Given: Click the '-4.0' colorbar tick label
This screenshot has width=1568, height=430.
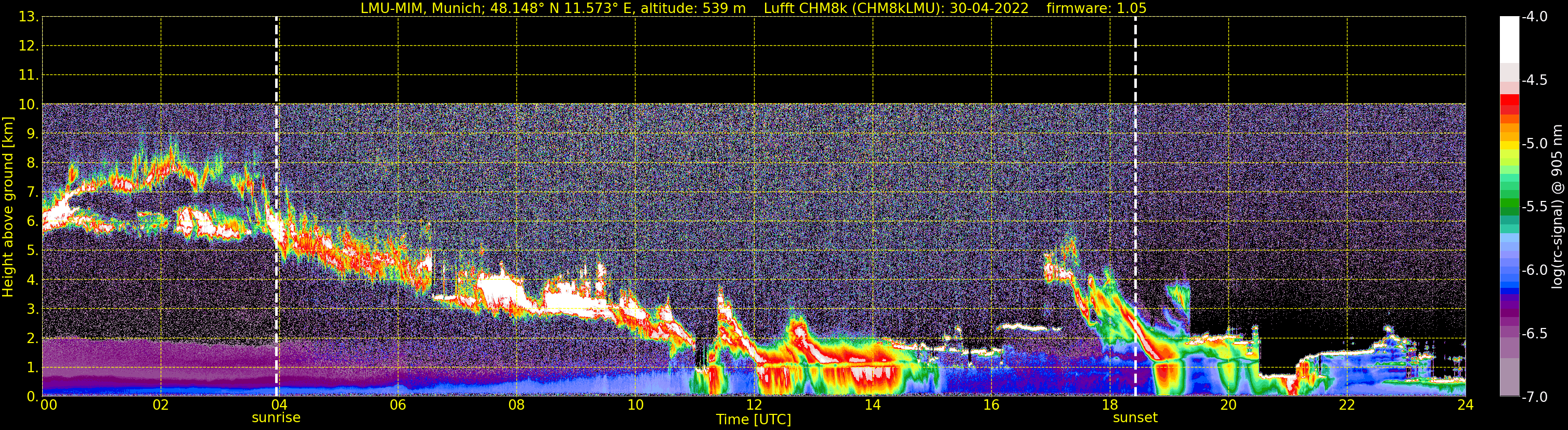Looking at the screenshot, I should pos(1535,17).
